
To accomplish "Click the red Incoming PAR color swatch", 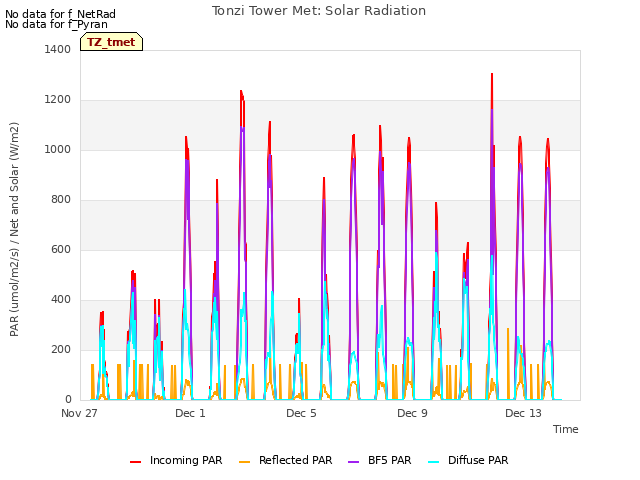I will (x=136, y=462).
